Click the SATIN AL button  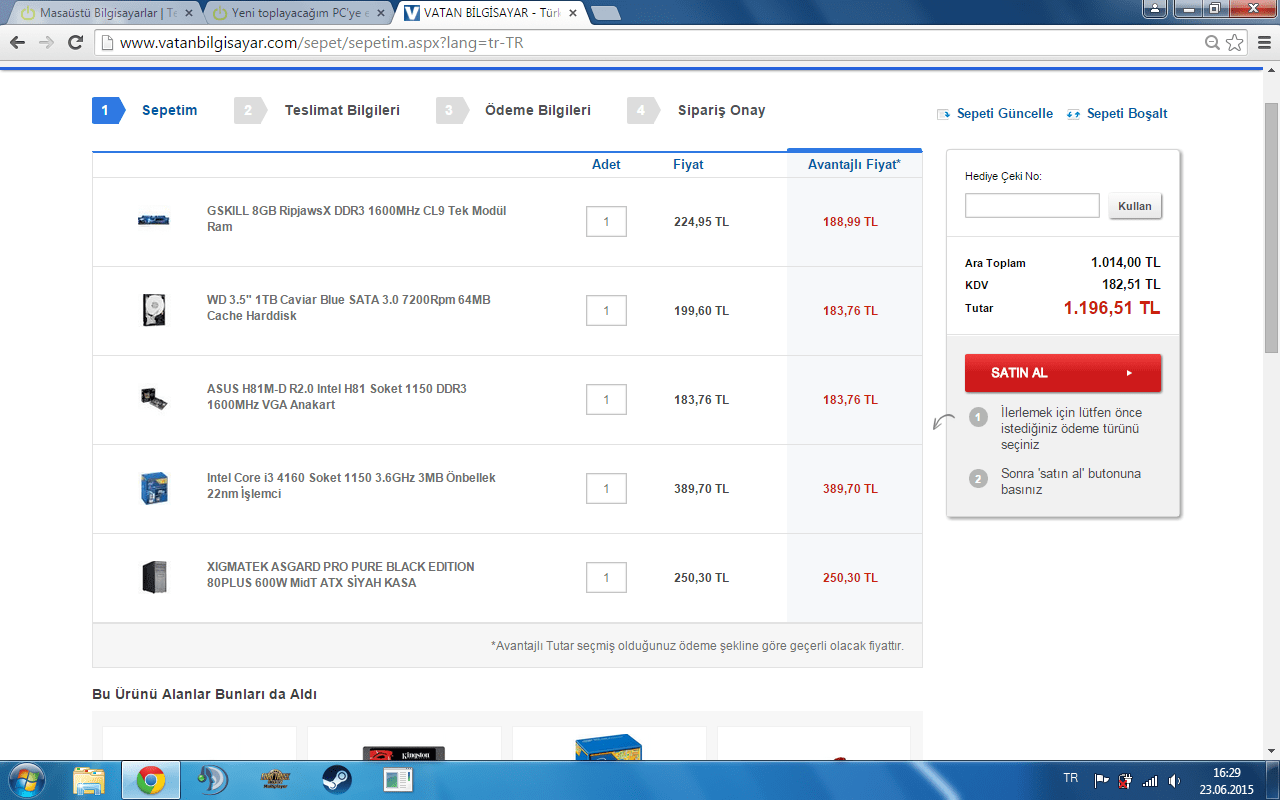(x=1063, y=373)
